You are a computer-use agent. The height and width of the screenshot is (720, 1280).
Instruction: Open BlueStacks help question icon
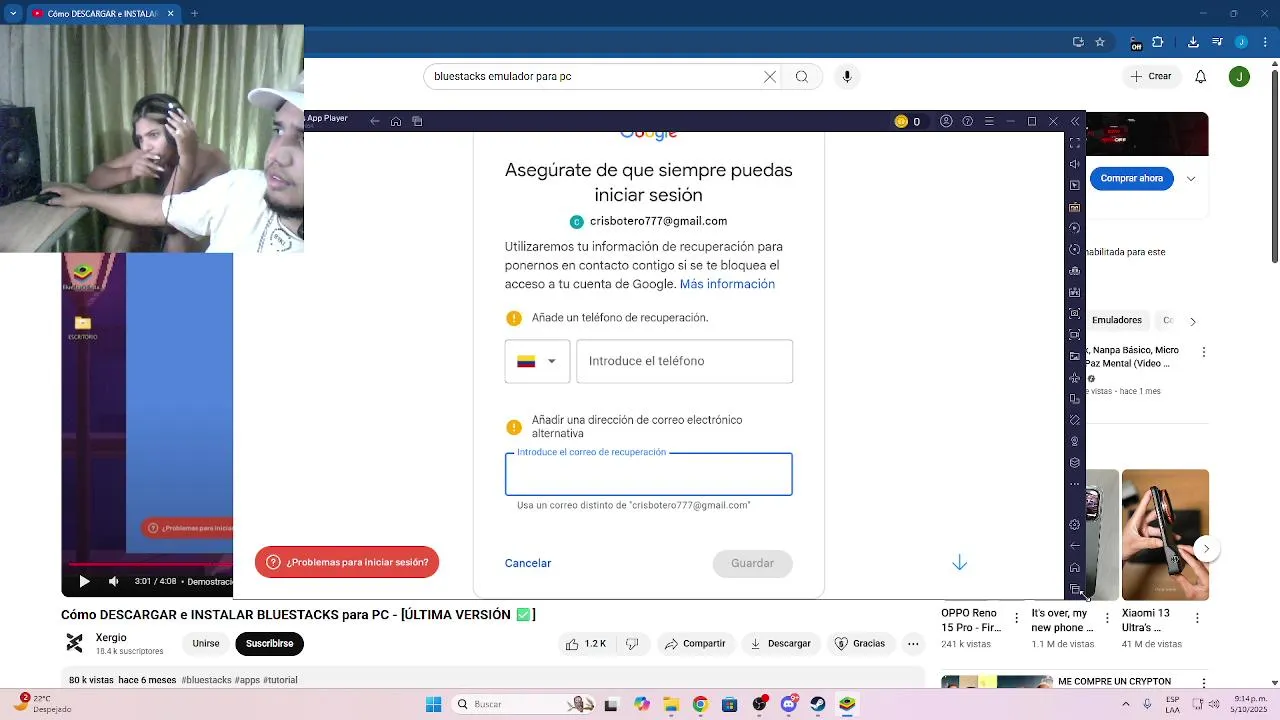(967, 121)
